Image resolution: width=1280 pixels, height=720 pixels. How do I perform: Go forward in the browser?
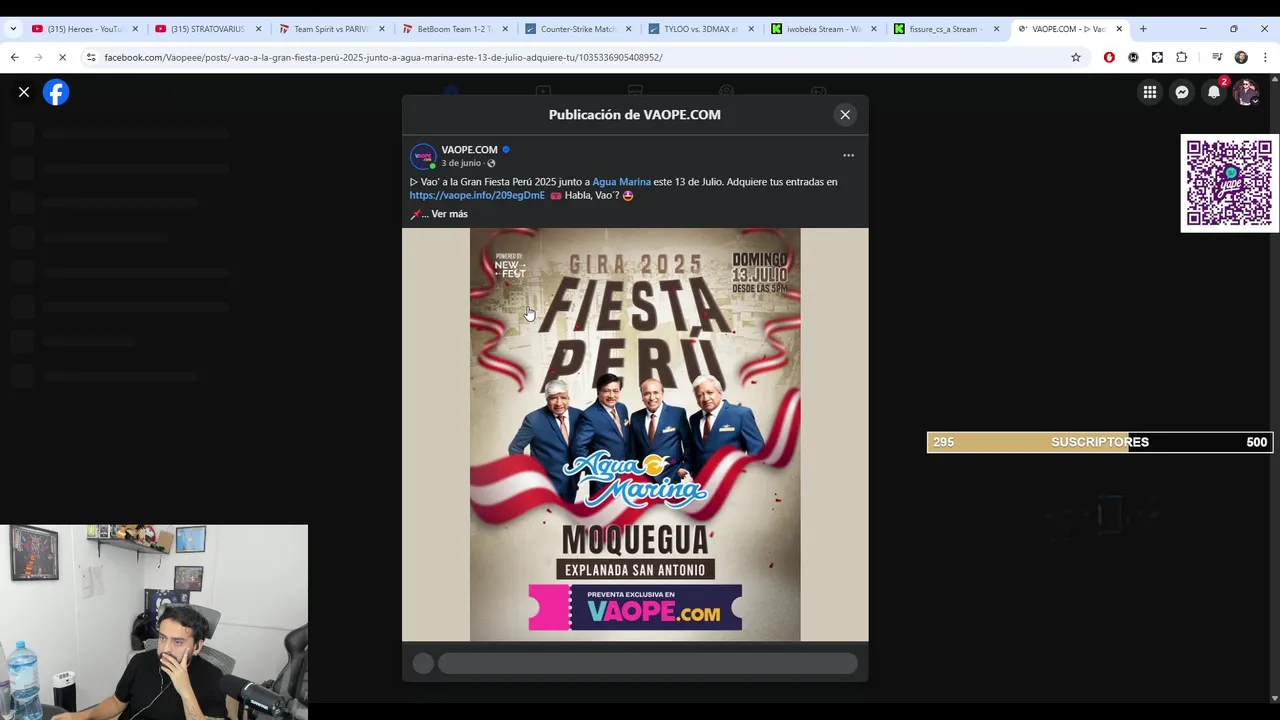click(38, 57)
